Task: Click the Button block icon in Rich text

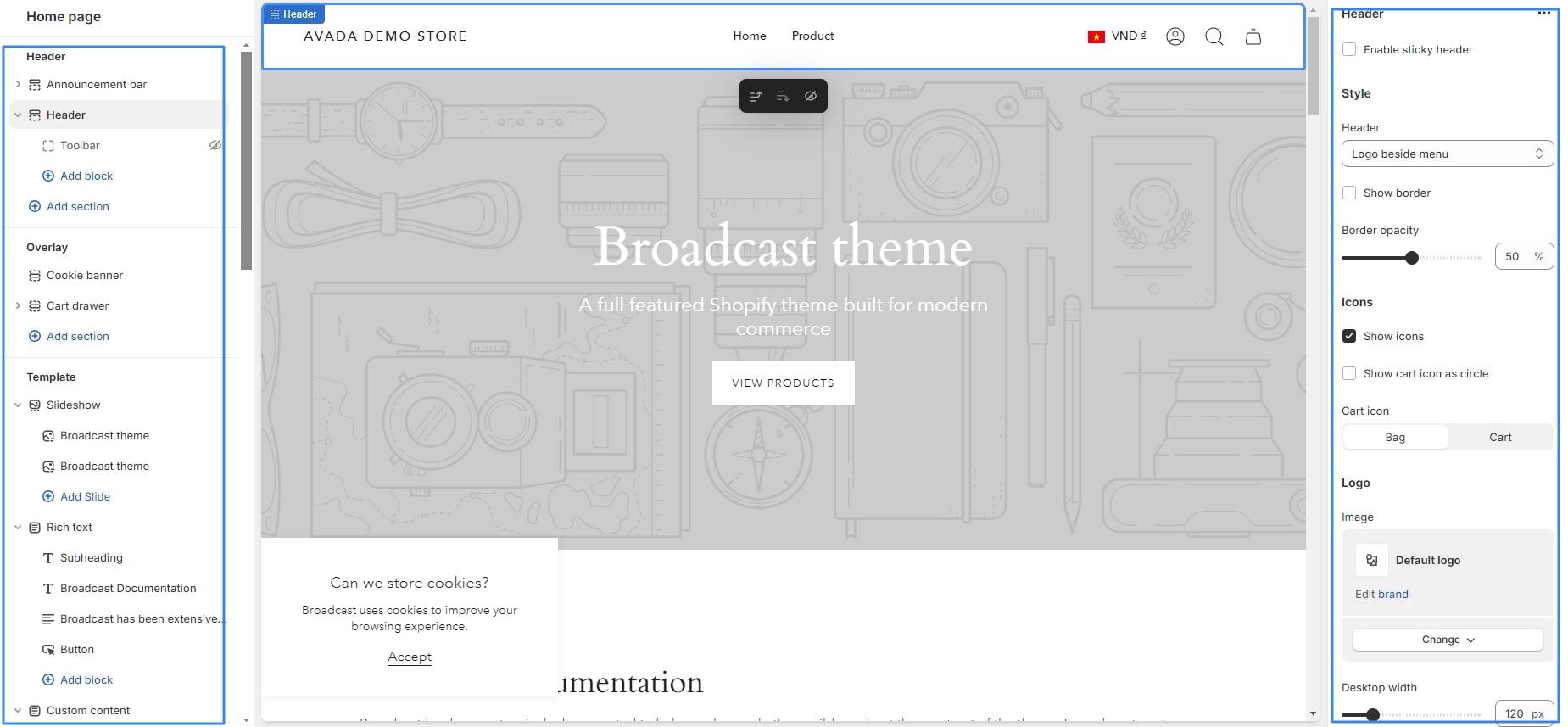Action: (x=48, y=650)
